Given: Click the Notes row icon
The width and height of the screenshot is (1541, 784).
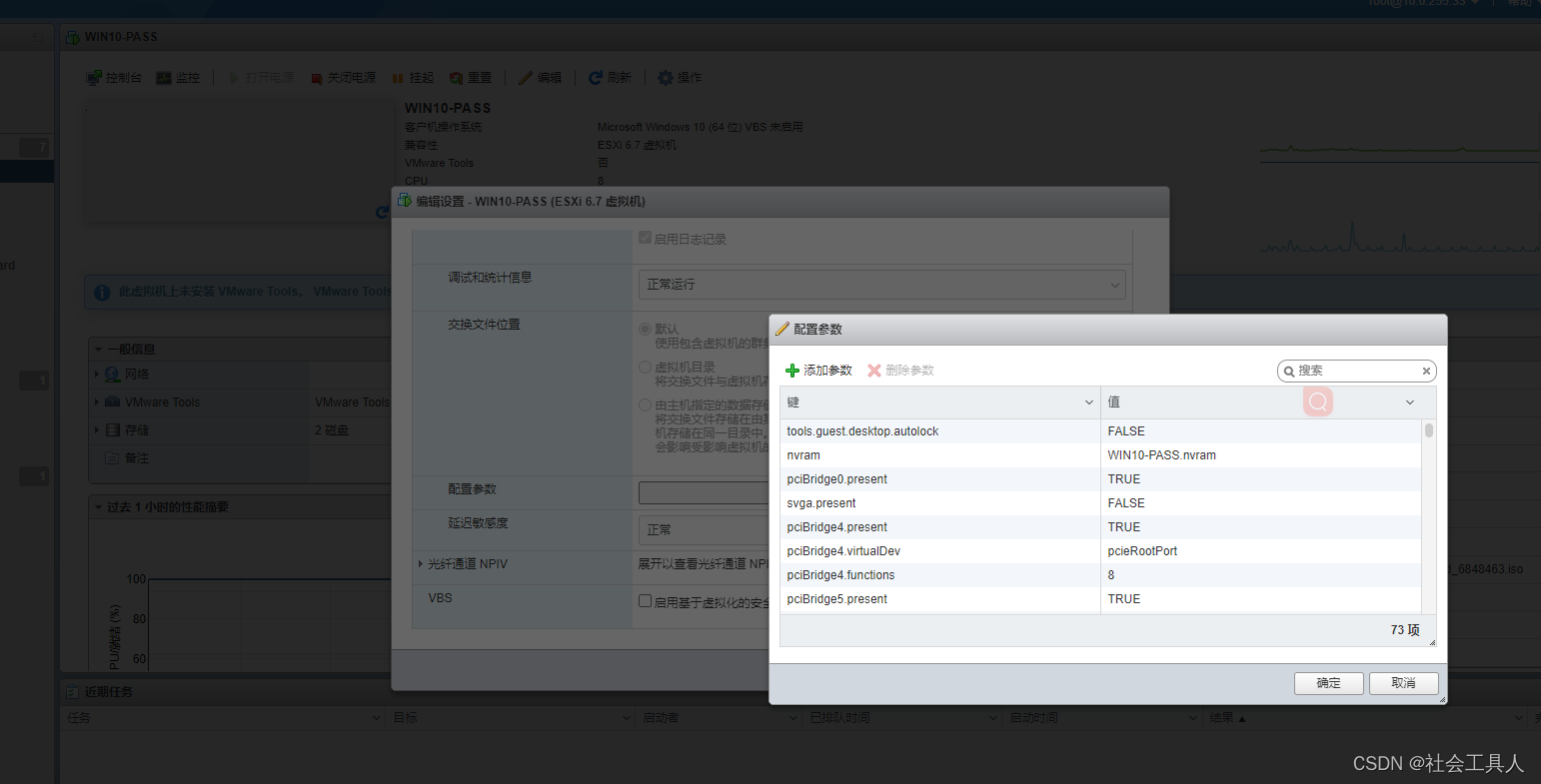Looking at the screenshot, I should (x=113, y=458).
